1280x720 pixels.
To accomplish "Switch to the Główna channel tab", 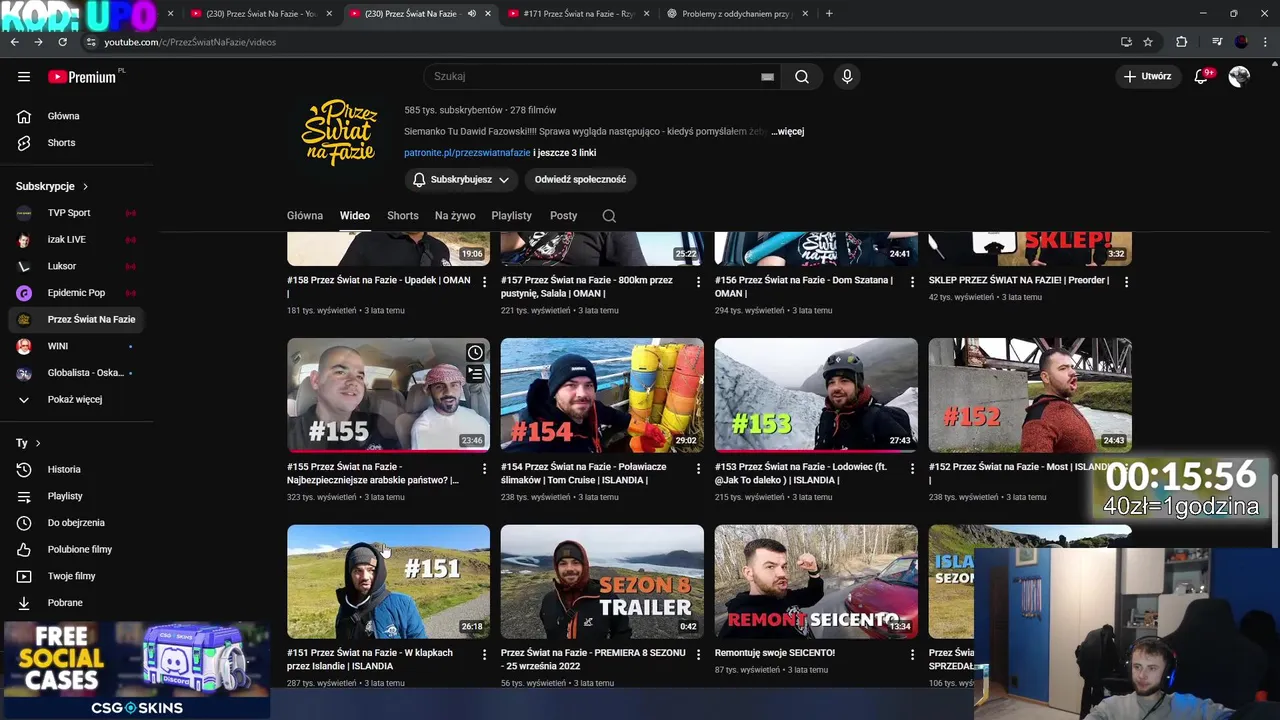I will pos(305,215).
